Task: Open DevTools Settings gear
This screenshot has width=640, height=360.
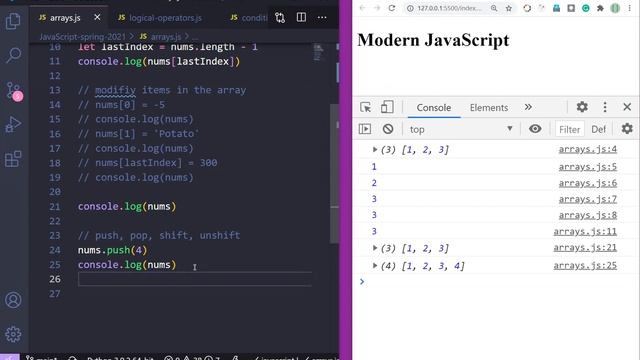Action: (582, 107)
